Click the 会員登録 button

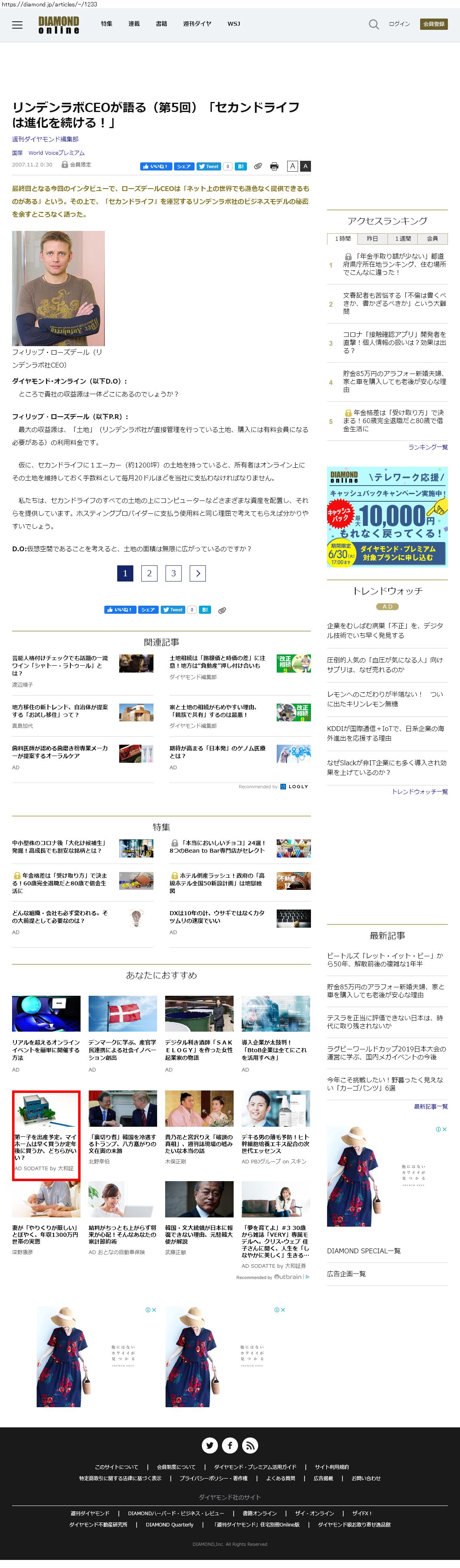(x=434, y=24)
